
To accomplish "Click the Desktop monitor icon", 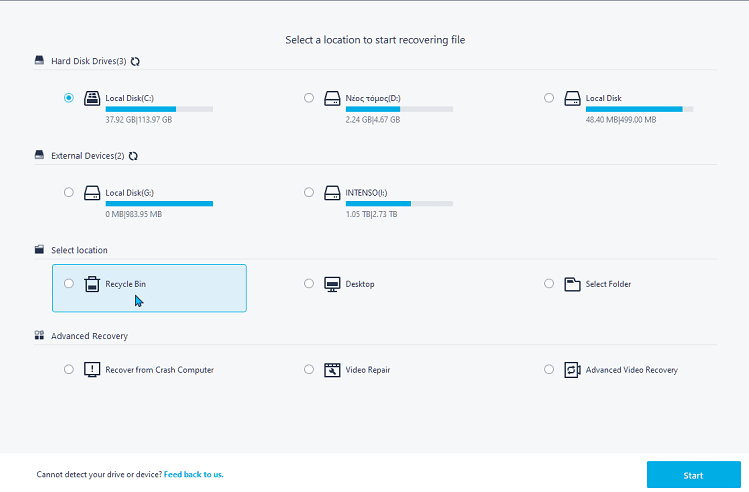I will [332, 284].
